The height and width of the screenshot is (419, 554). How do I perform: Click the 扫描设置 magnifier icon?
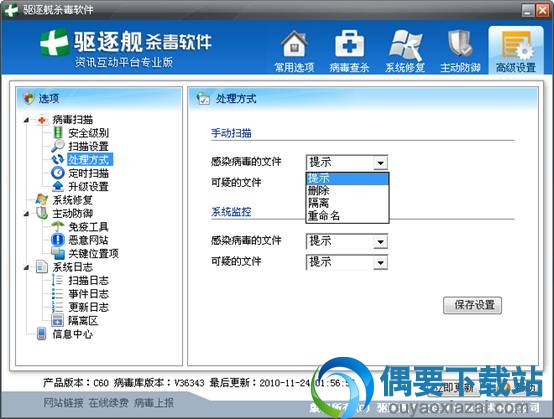[x=58, y=146]
